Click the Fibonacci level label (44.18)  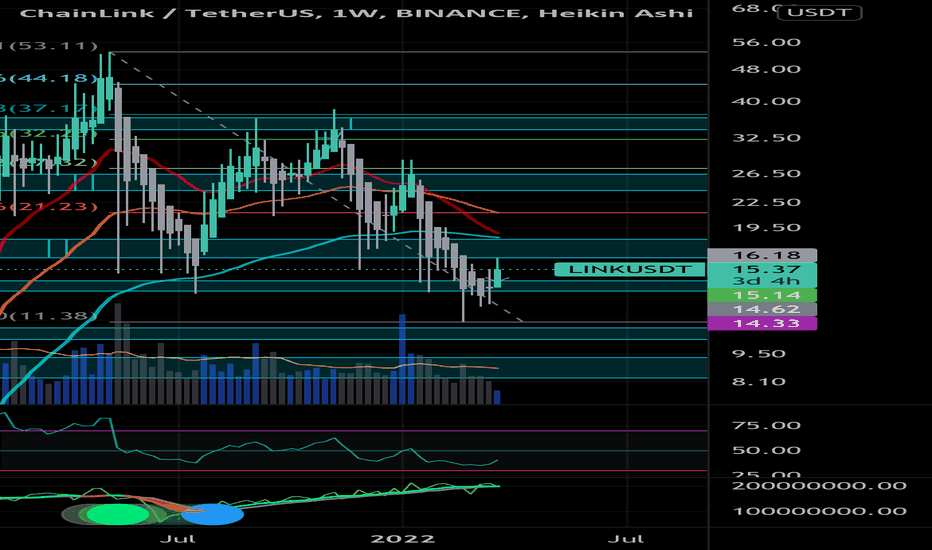pos(48,78)
